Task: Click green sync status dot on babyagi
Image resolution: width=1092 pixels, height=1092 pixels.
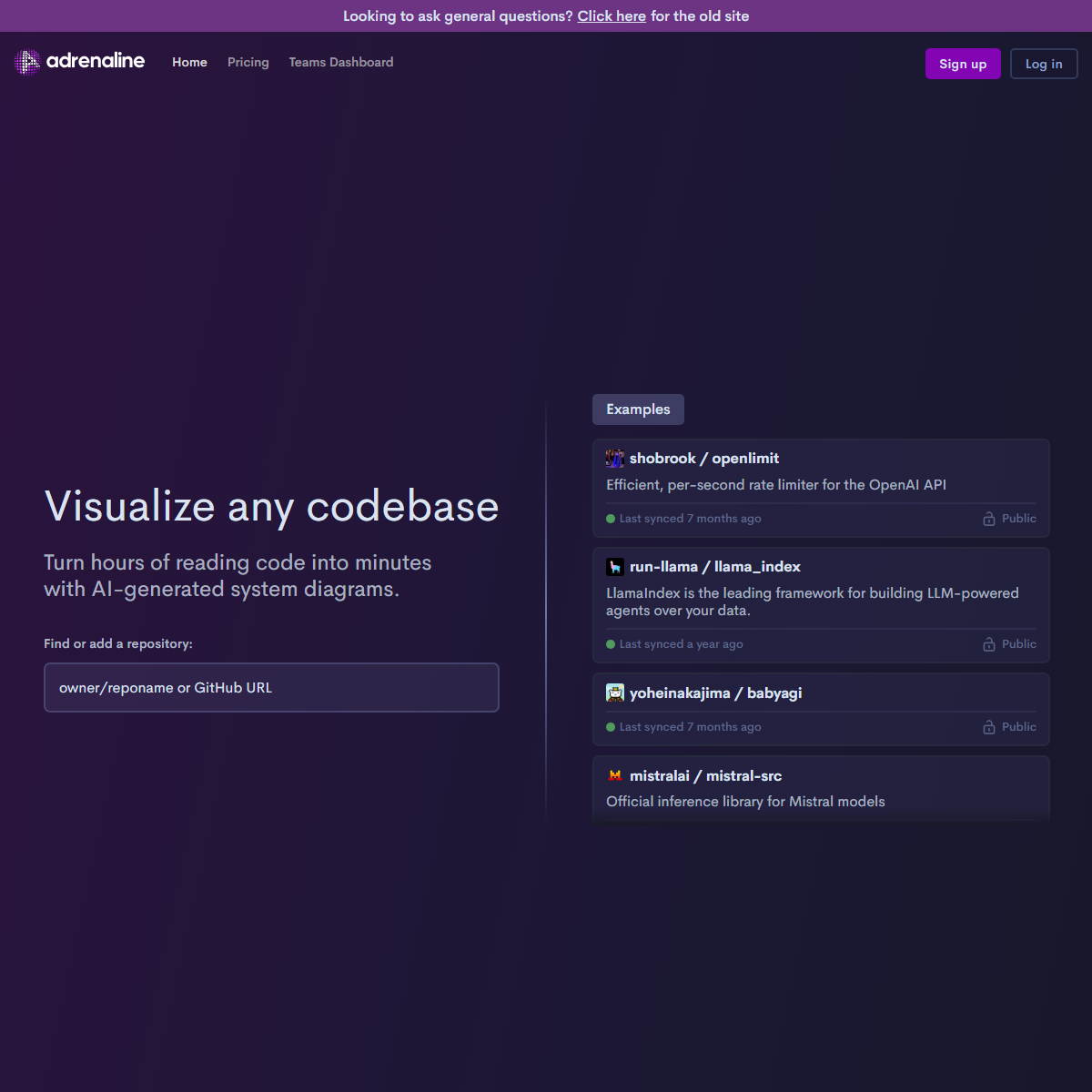Action: pos(611,727)
